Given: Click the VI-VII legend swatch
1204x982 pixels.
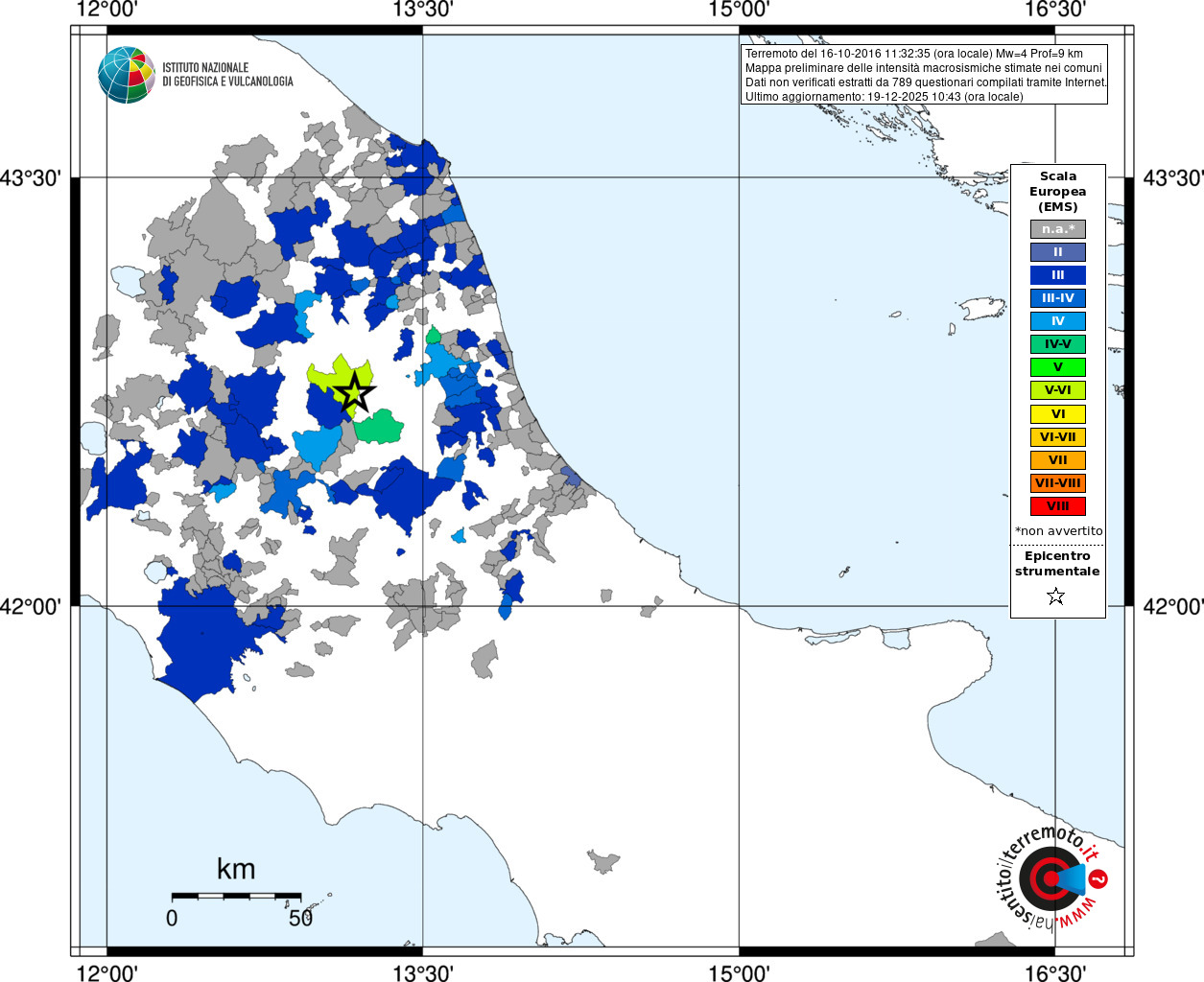Looking at the screenshot, I should point(1057,437).
